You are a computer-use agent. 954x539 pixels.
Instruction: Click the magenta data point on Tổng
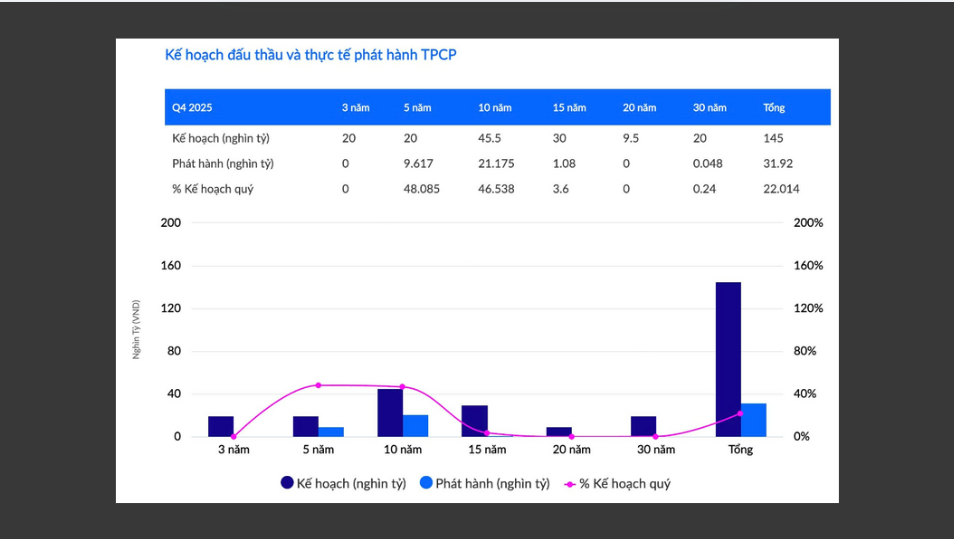[x=740, y=413]
